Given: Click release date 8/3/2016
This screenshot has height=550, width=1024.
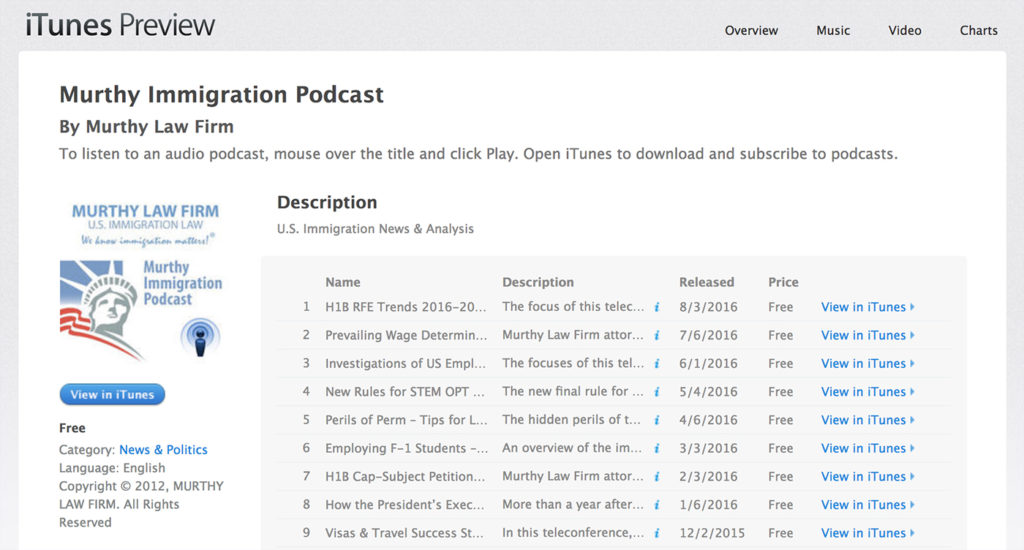Looking at the screenshot, I should (708, 307).
